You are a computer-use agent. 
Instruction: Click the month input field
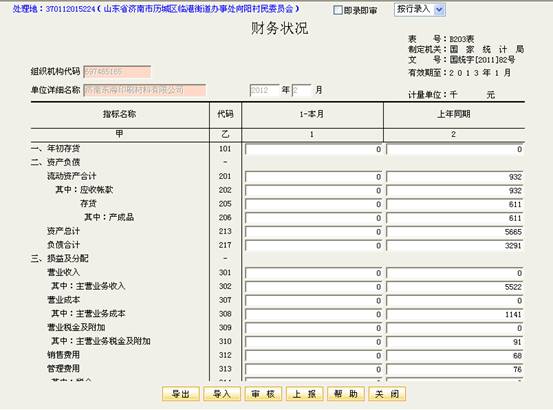pos(302,90)
